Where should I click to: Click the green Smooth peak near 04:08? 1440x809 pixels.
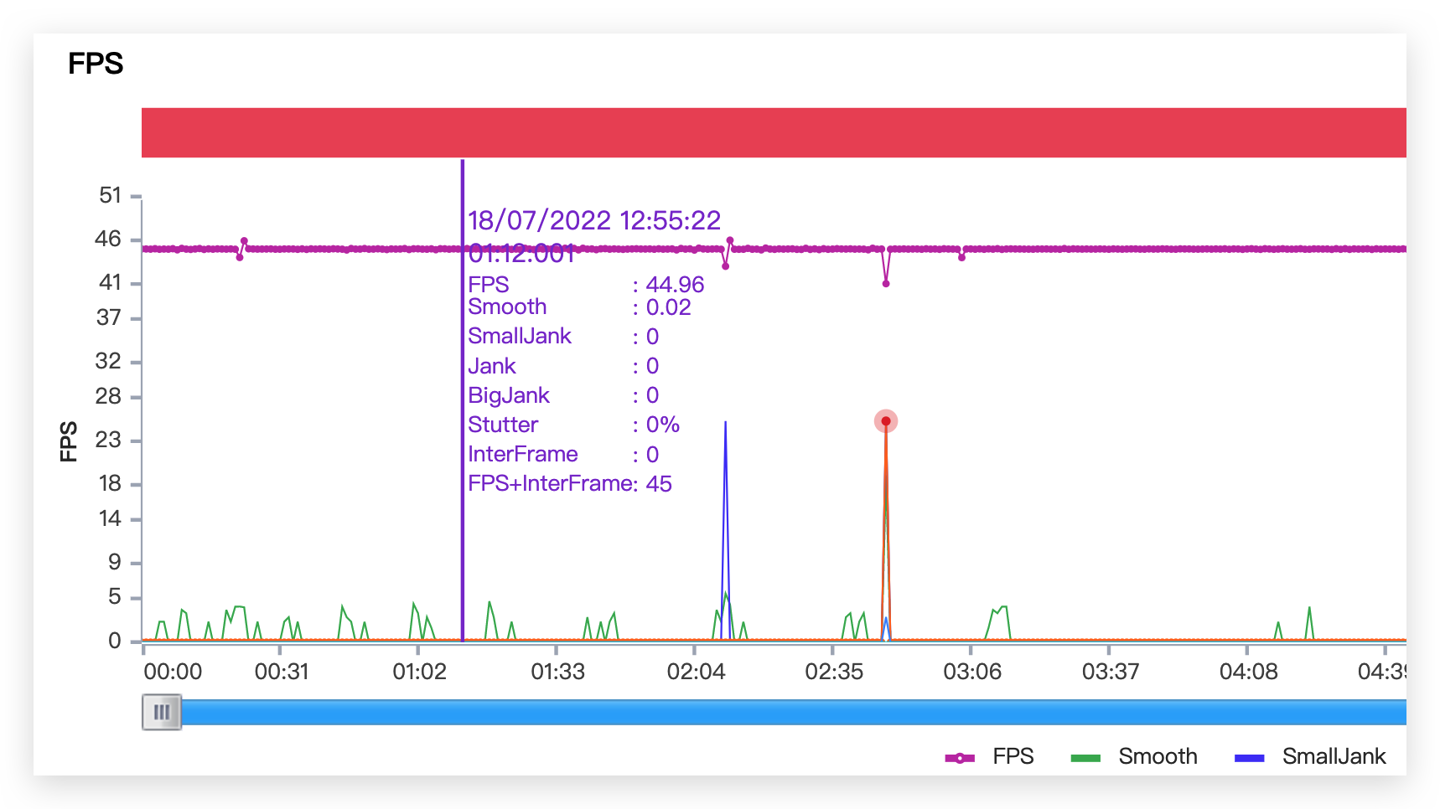(1309, 608)
